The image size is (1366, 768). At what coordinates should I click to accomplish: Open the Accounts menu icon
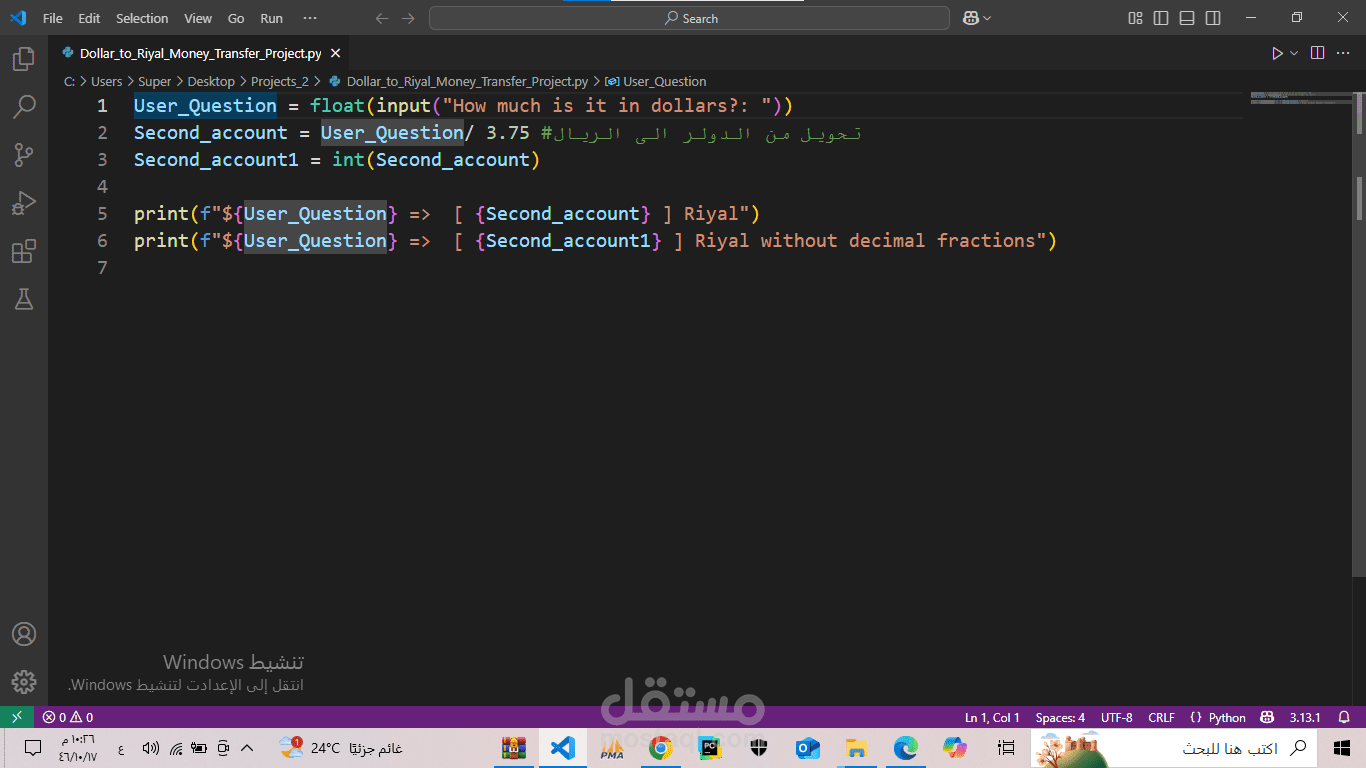pos(24,635)
